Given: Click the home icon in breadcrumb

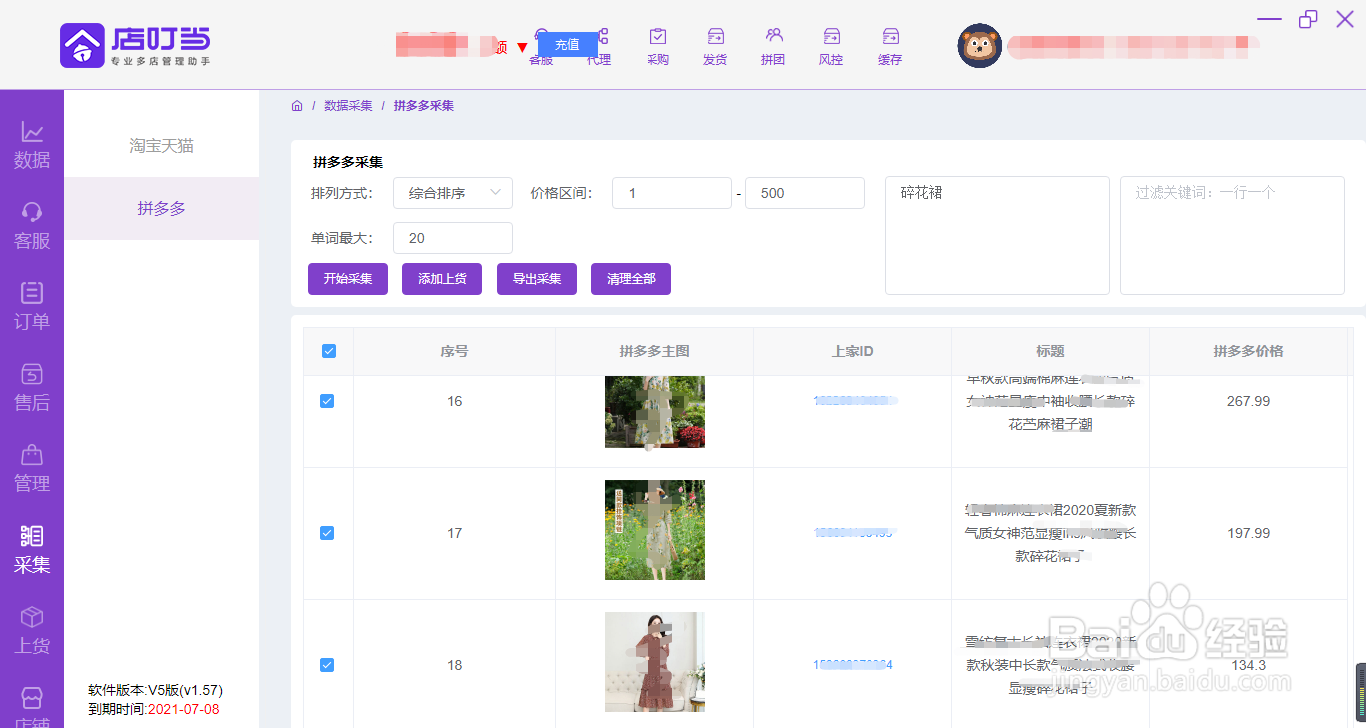Looking at the screenshot, I should 297,105.
